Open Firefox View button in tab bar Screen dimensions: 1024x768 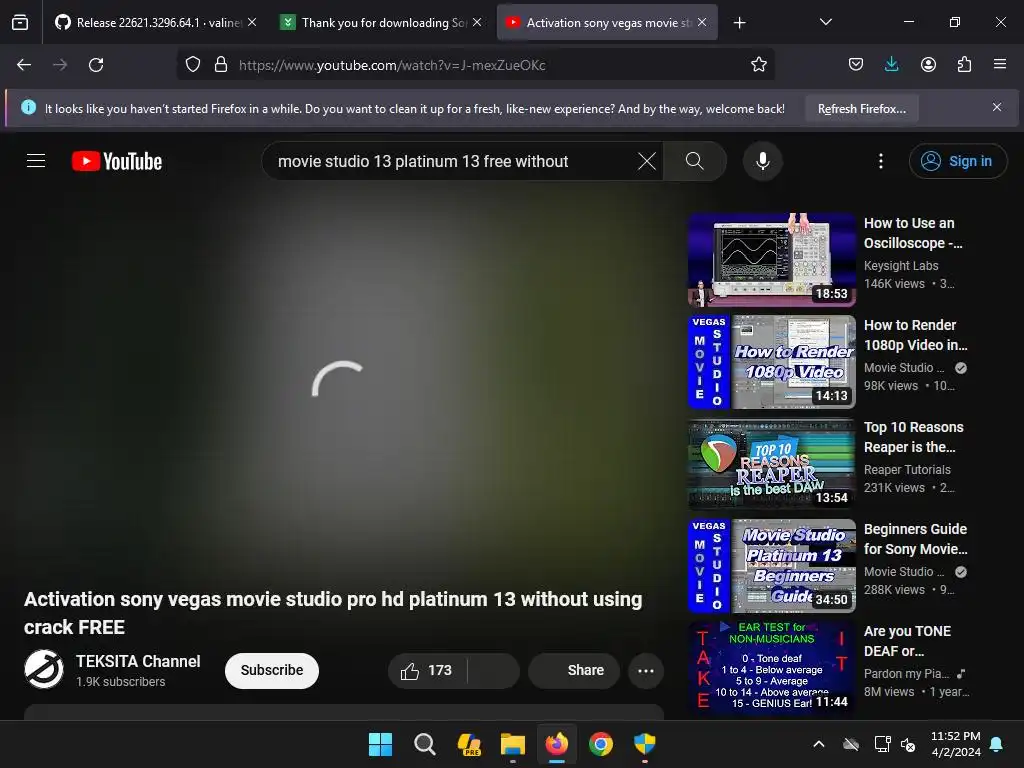pos(20,23)
